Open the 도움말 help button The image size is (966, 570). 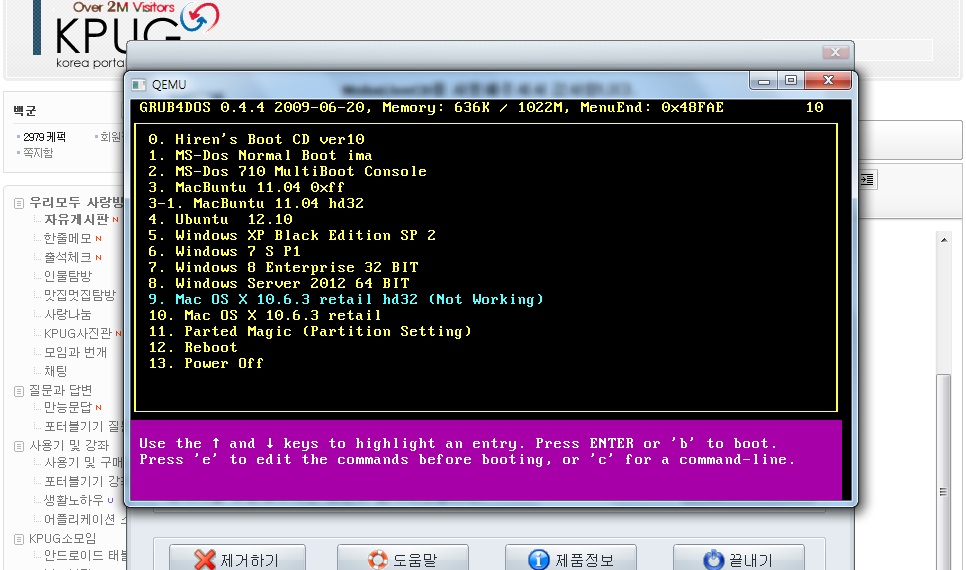pos(403,559)
